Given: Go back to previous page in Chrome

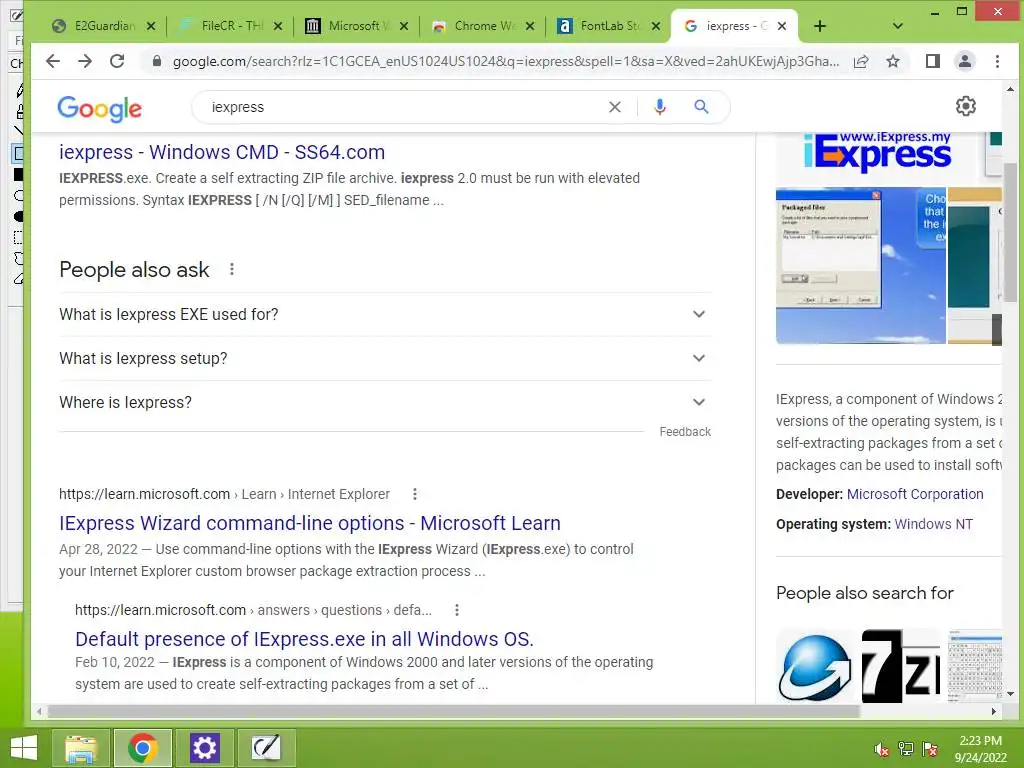Looking at the screenshot, I should [53, 61].
